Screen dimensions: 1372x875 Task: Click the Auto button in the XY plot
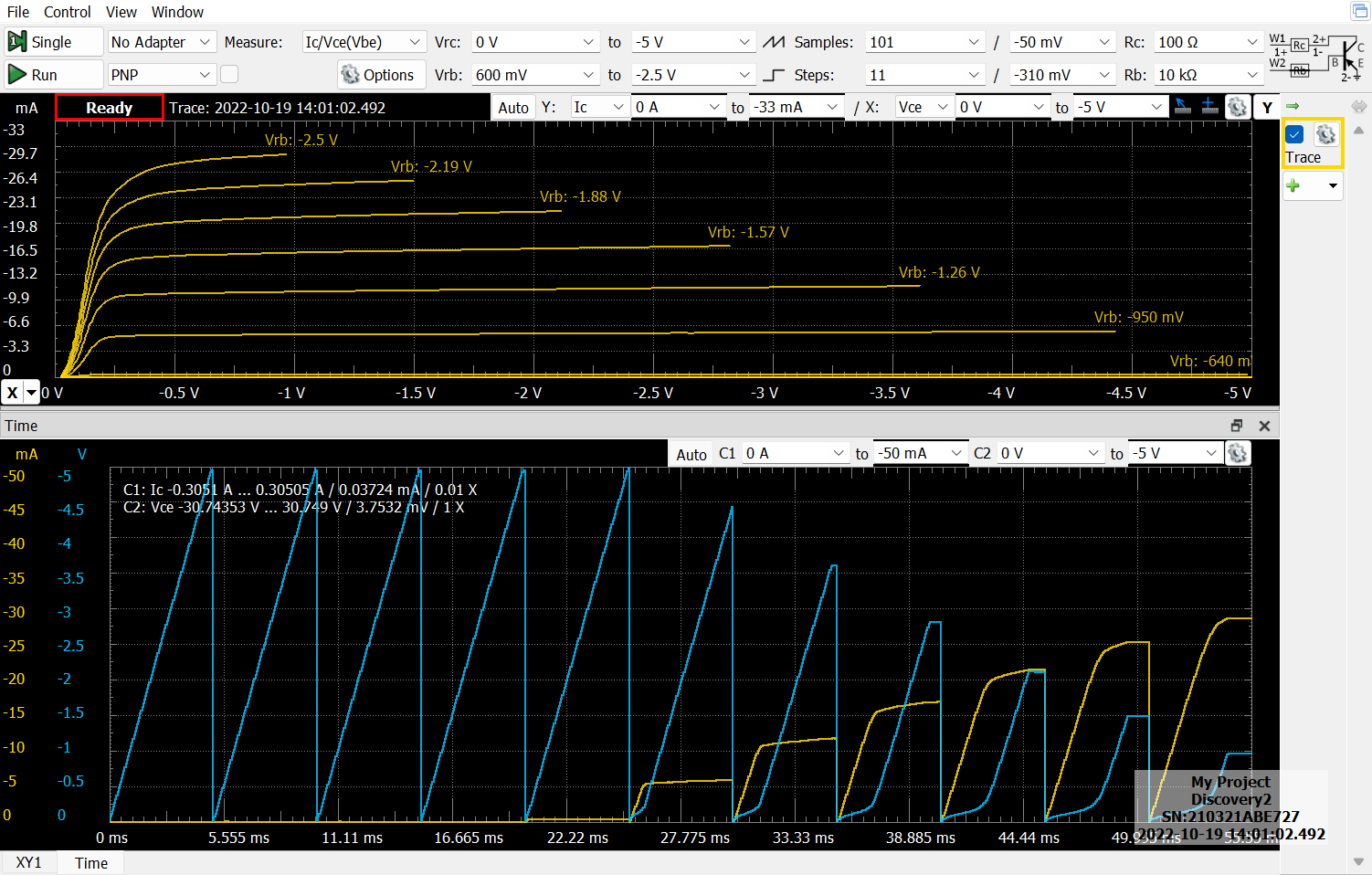tap(513, 107)
